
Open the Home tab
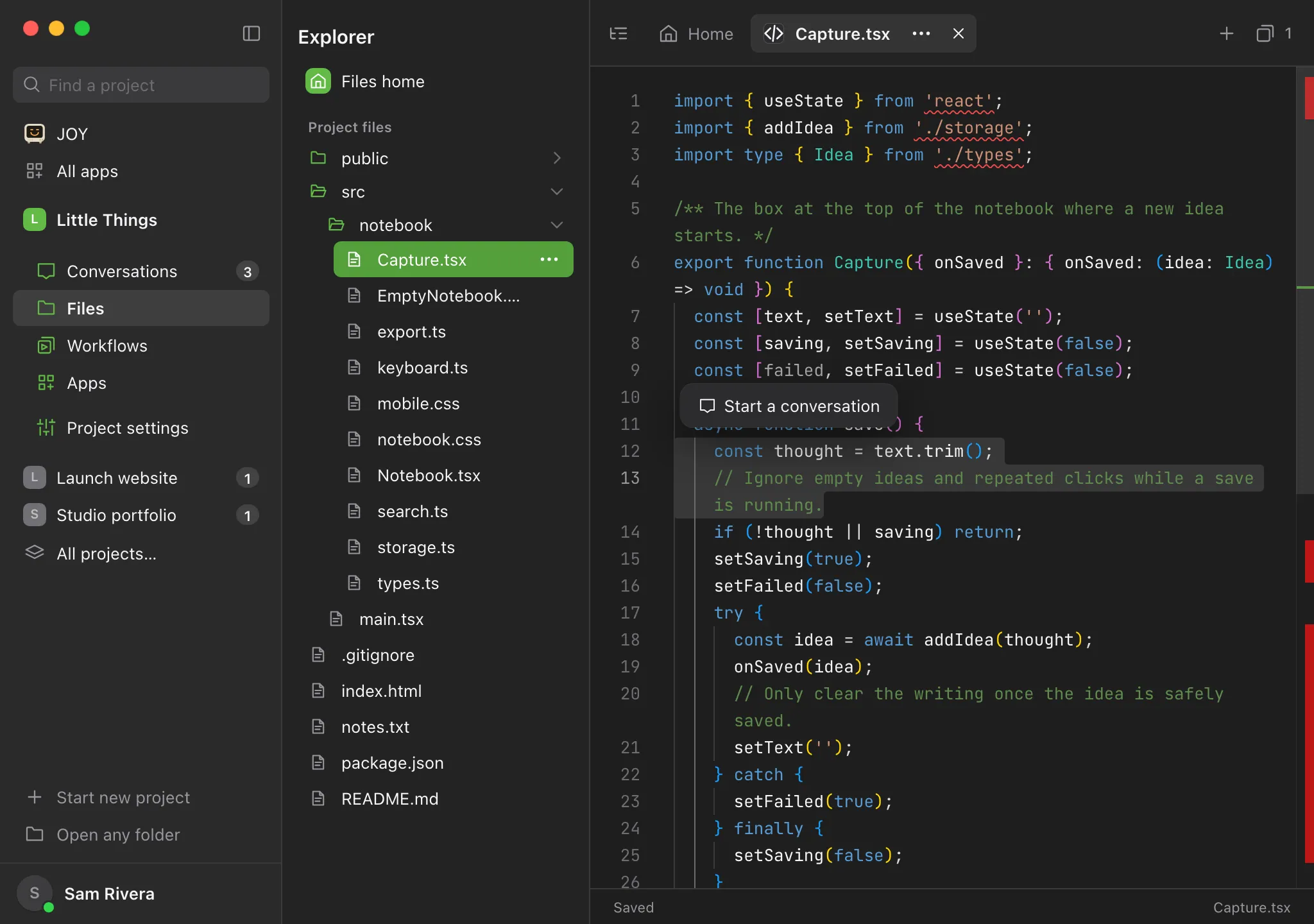[x=696, y=33]
